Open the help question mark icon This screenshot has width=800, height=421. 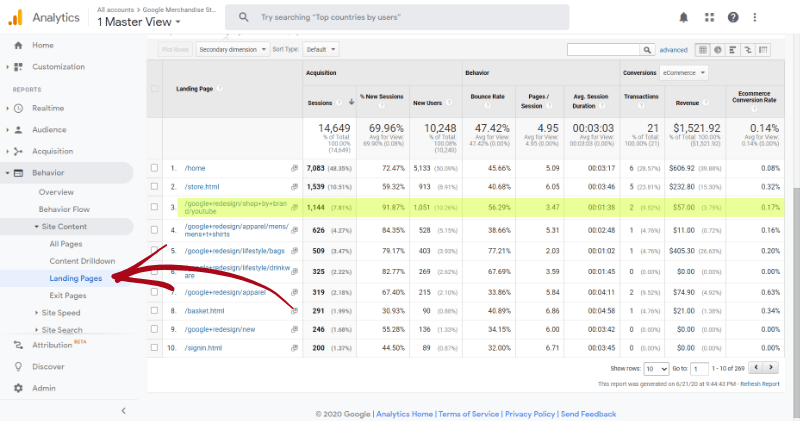[733, 17]
